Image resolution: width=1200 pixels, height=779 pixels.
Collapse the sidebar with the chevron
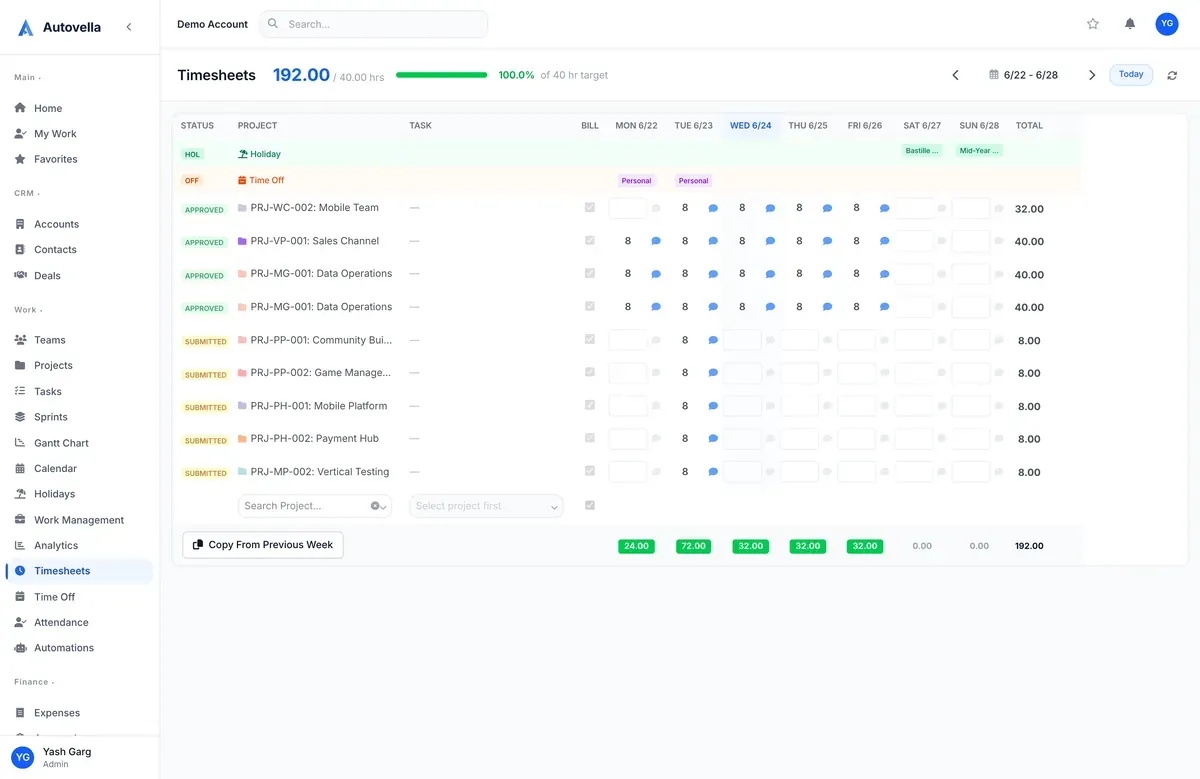(129, 27)
